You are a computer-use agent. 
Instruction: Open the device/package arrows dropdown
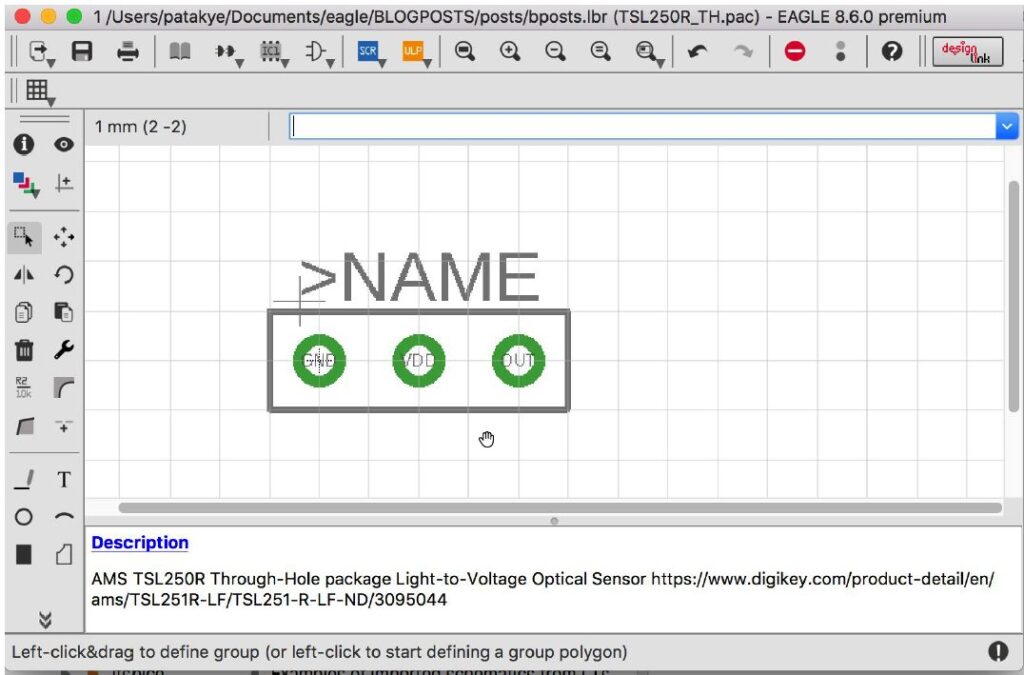point(229,52)
